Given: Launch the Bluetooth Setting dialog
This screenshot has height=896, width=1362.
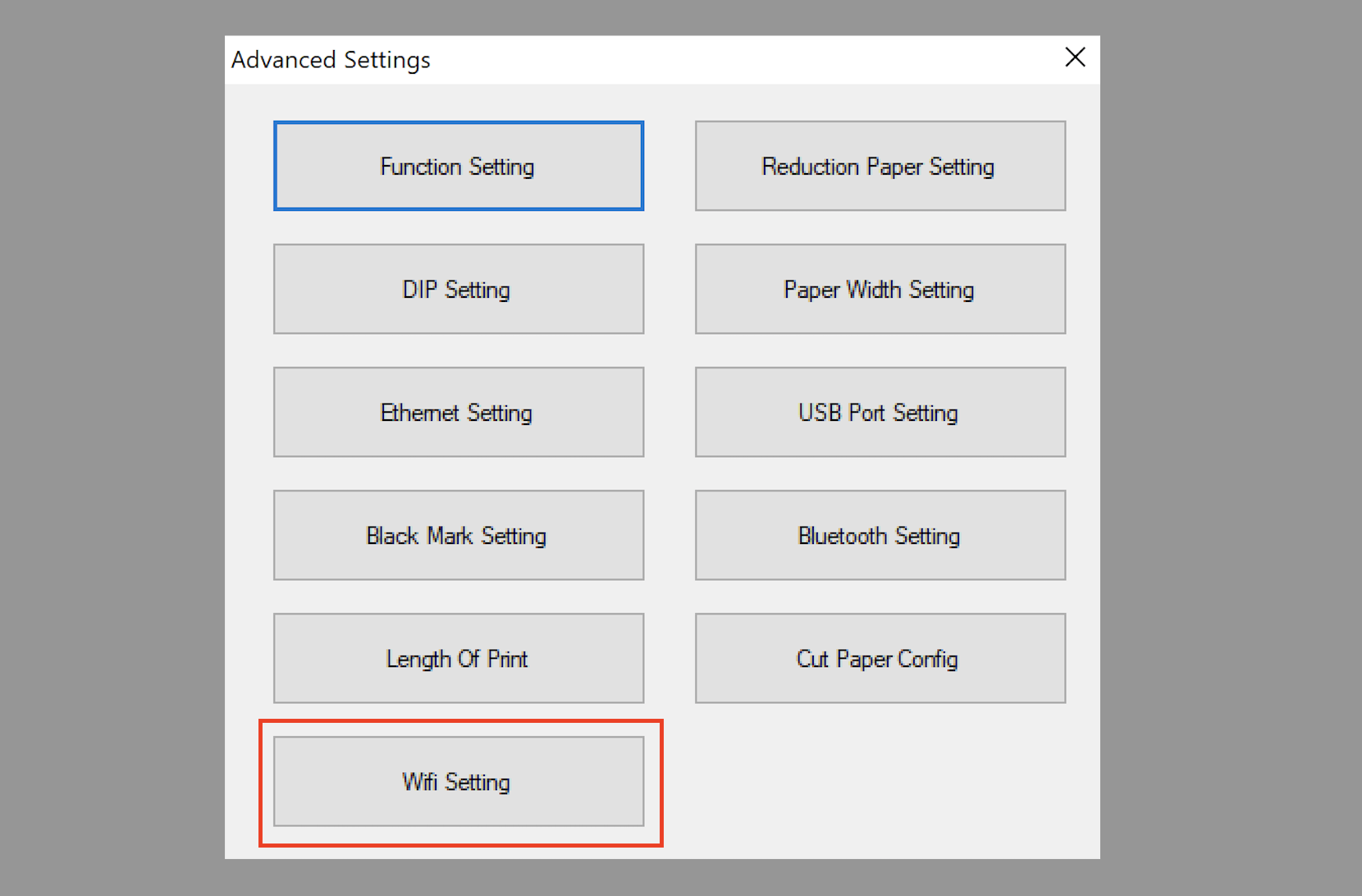Looking at the screenshot, I should [x=880, y=535].
